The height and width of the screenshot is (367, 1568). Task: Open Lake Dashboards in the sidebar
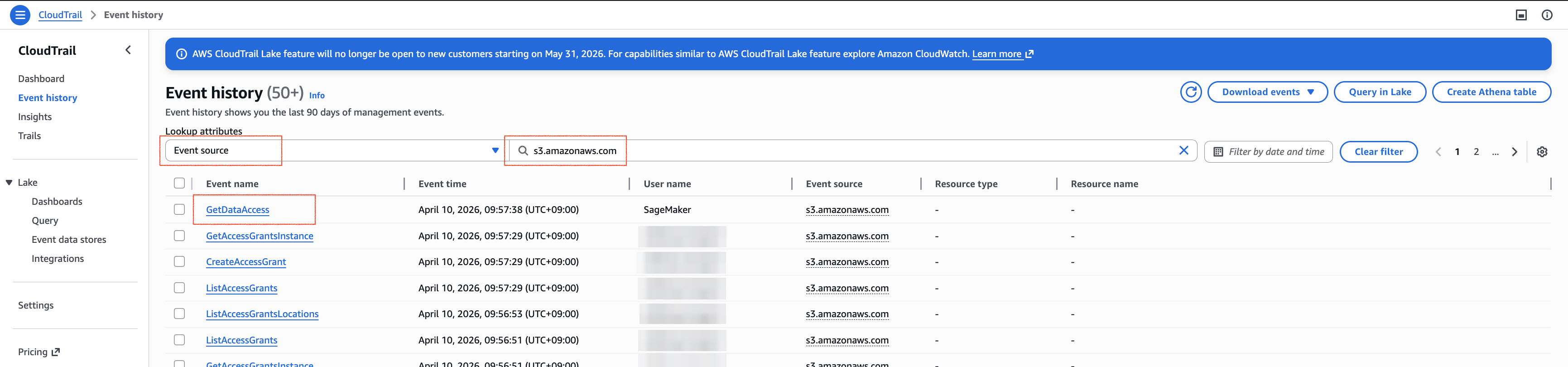tap(57, 202)
